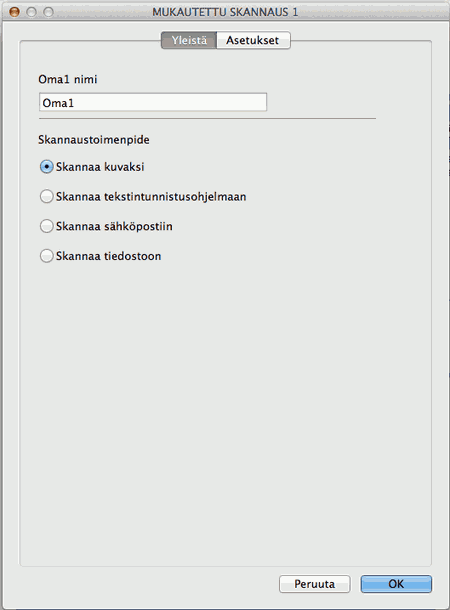Image resolution: width=450 pixels, height=610 pixels.
Task: Click the Skannaustoimenpide heading label
Action: (x=94, y=140)
